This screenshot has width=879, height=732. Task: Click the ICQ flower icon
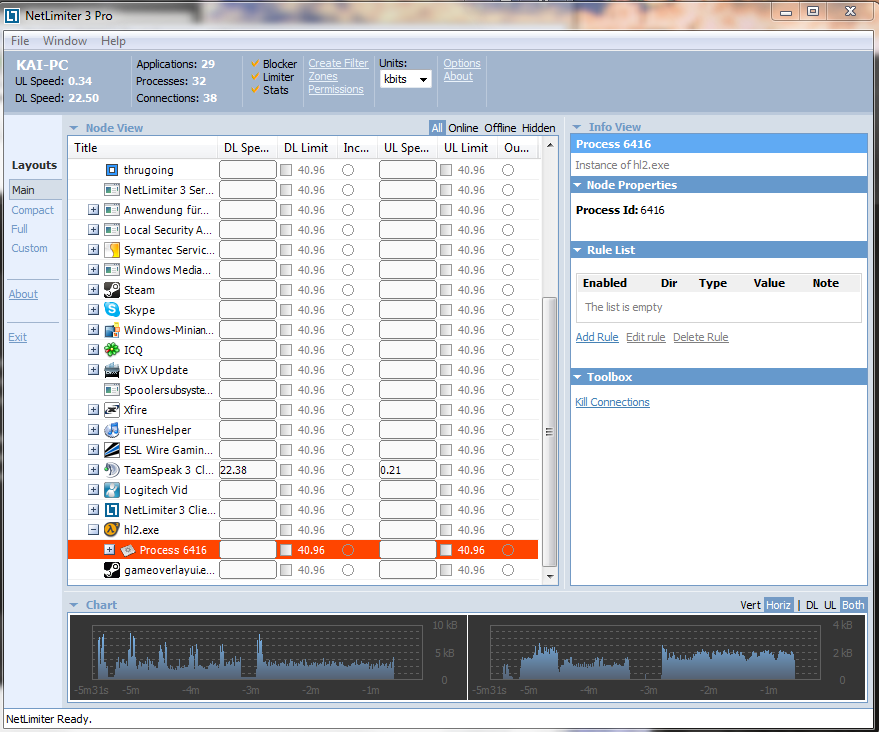tap(112, 350)
